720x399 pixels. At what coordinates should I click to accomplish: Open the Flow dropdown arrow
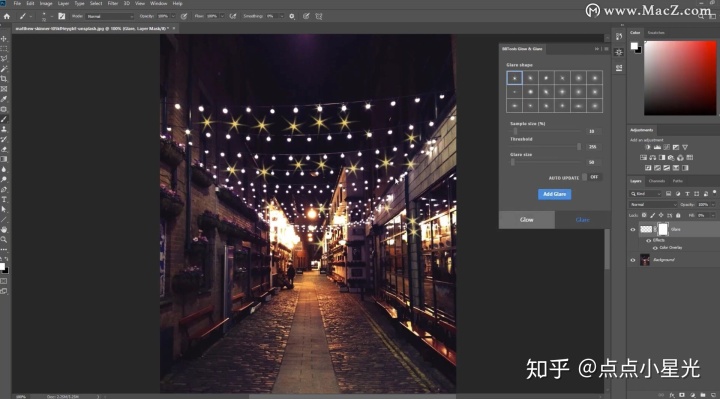[x=222, y=16]
